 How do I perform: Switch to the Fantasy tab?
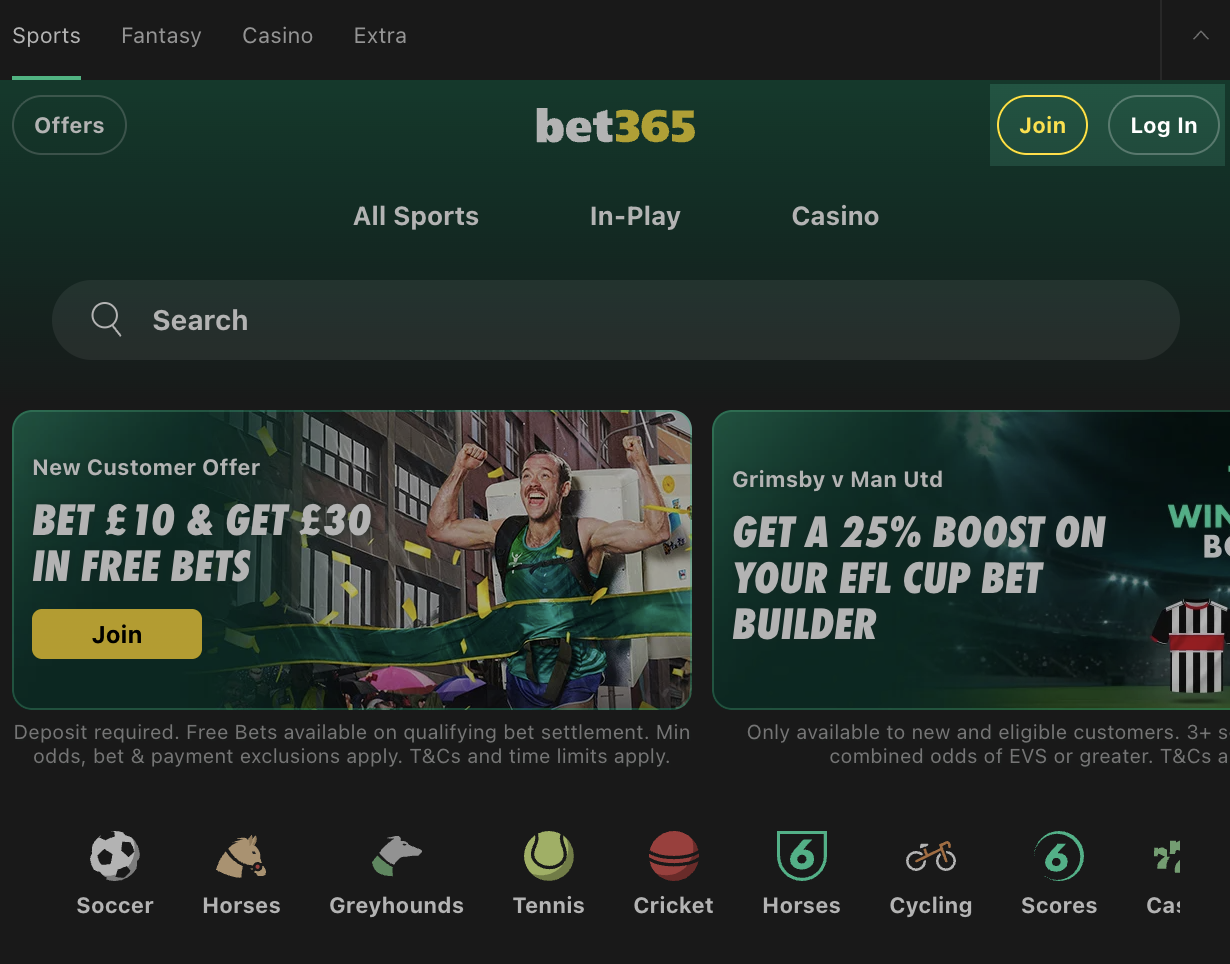[161, 36]
